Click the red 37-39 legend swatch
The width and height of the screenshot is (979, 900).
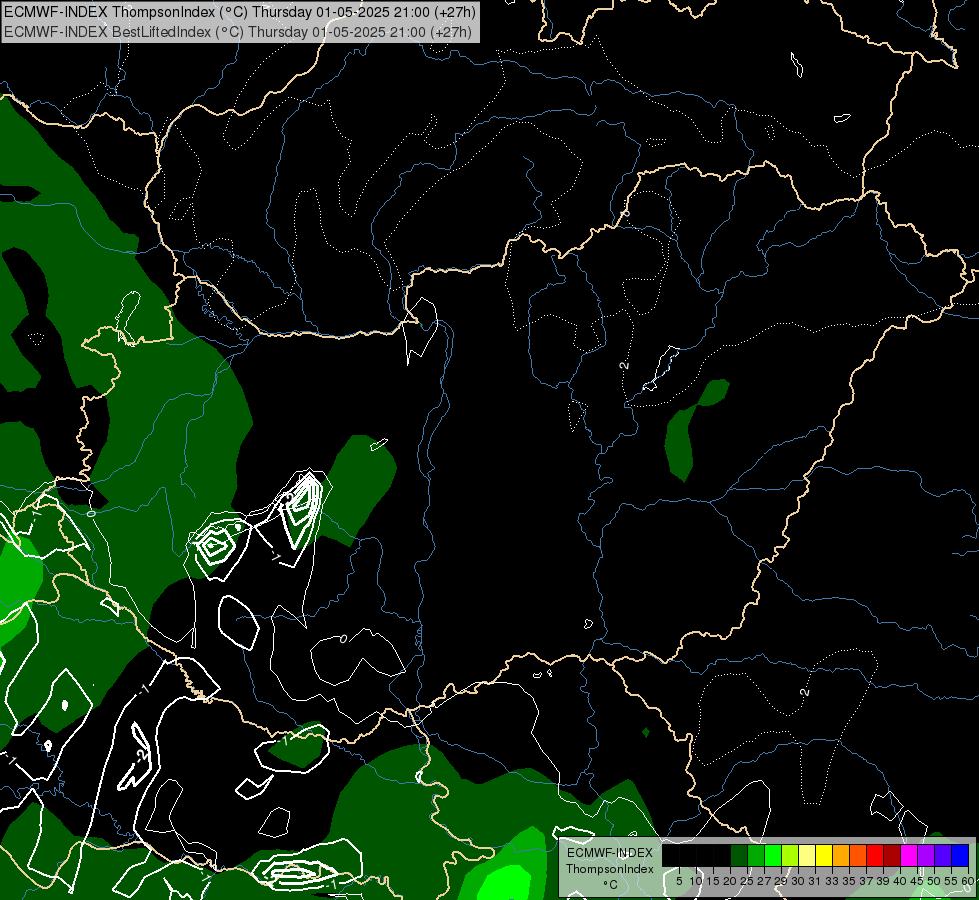(x=875, y=855)
